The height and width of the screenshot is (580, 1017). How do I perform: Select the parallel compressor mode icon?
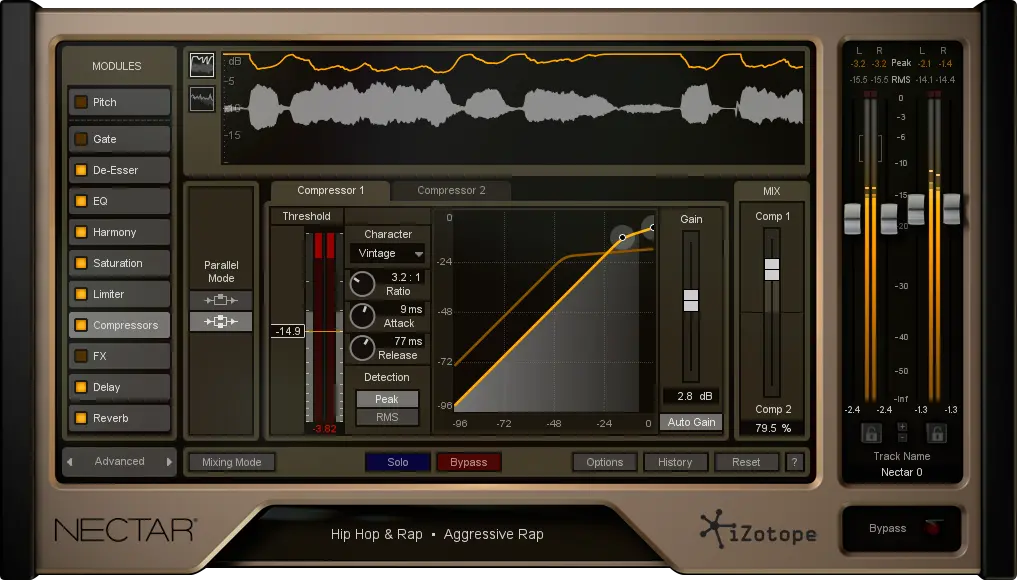coord(221,321)
